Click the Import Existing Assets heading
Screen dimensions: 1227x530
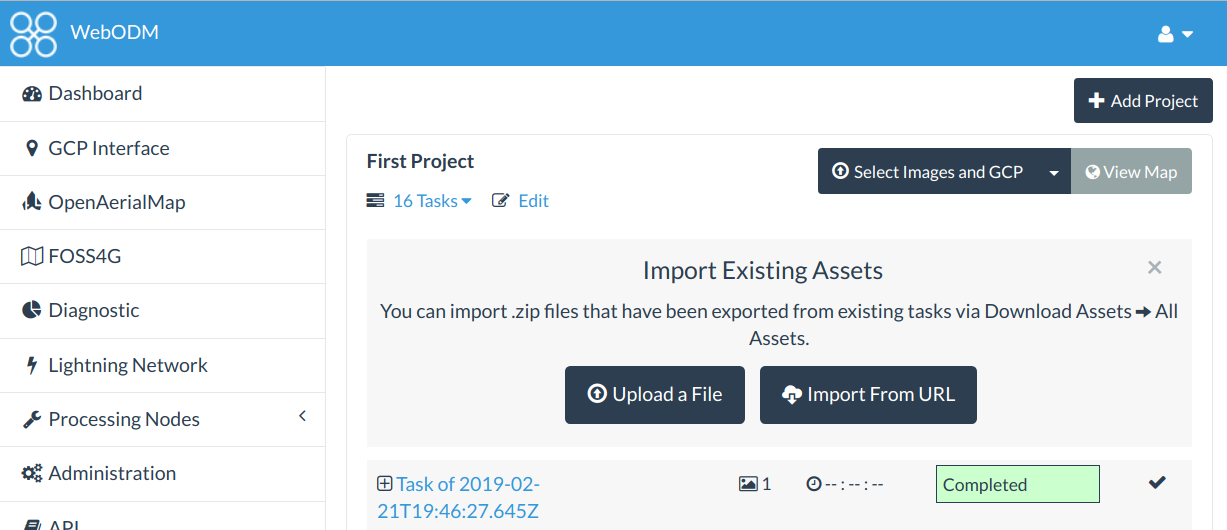pyautogui.click(x=763, y=270)
